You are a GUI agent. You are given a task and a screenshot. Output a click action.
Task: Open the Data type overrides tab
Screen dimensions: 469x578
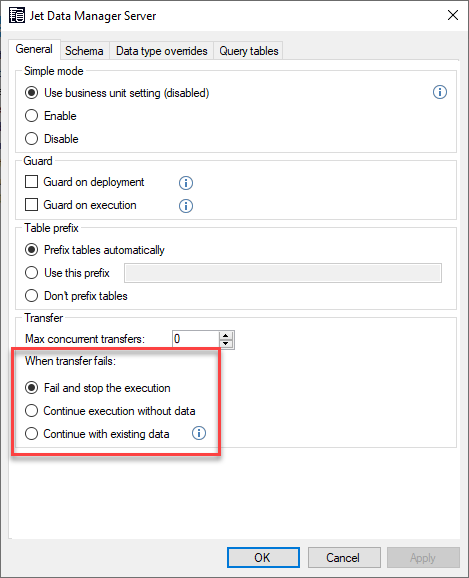click(x=161, y=51)
